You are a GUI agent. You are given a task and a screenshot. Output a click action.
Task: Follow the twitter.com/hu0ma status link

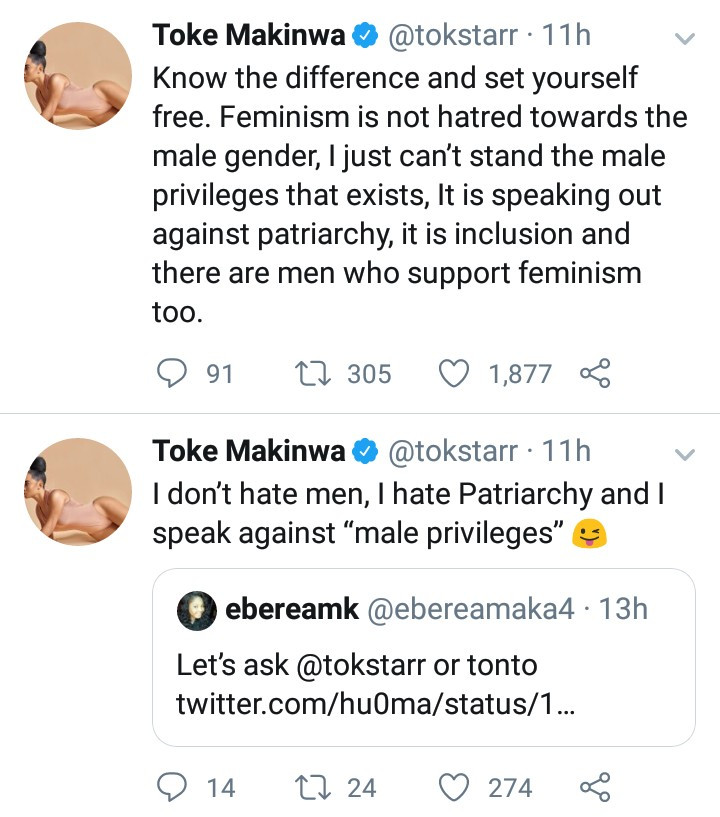(x=375, y=704)
